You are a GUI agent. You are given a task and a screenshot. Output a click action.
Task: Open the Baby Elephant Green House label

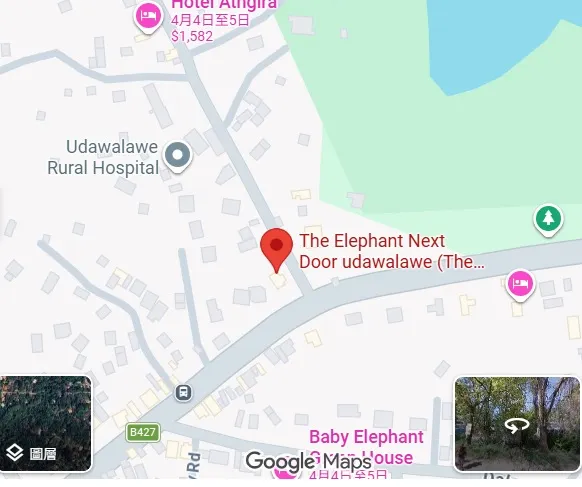366,447
